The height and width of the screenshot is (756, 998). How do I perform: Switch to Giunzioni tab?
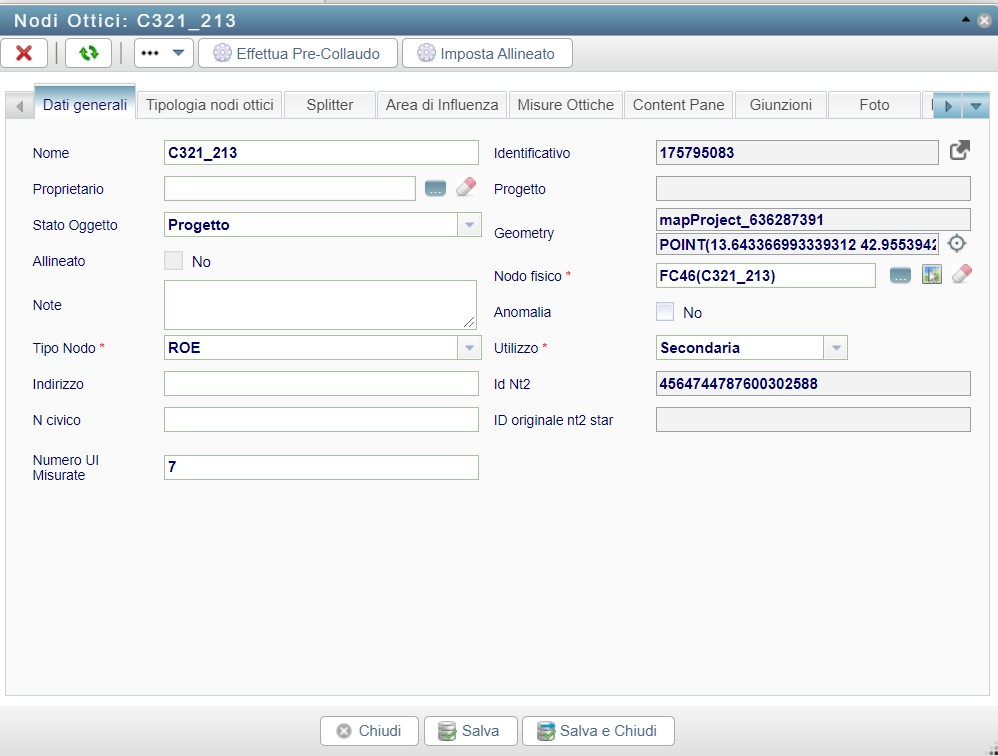781,105
